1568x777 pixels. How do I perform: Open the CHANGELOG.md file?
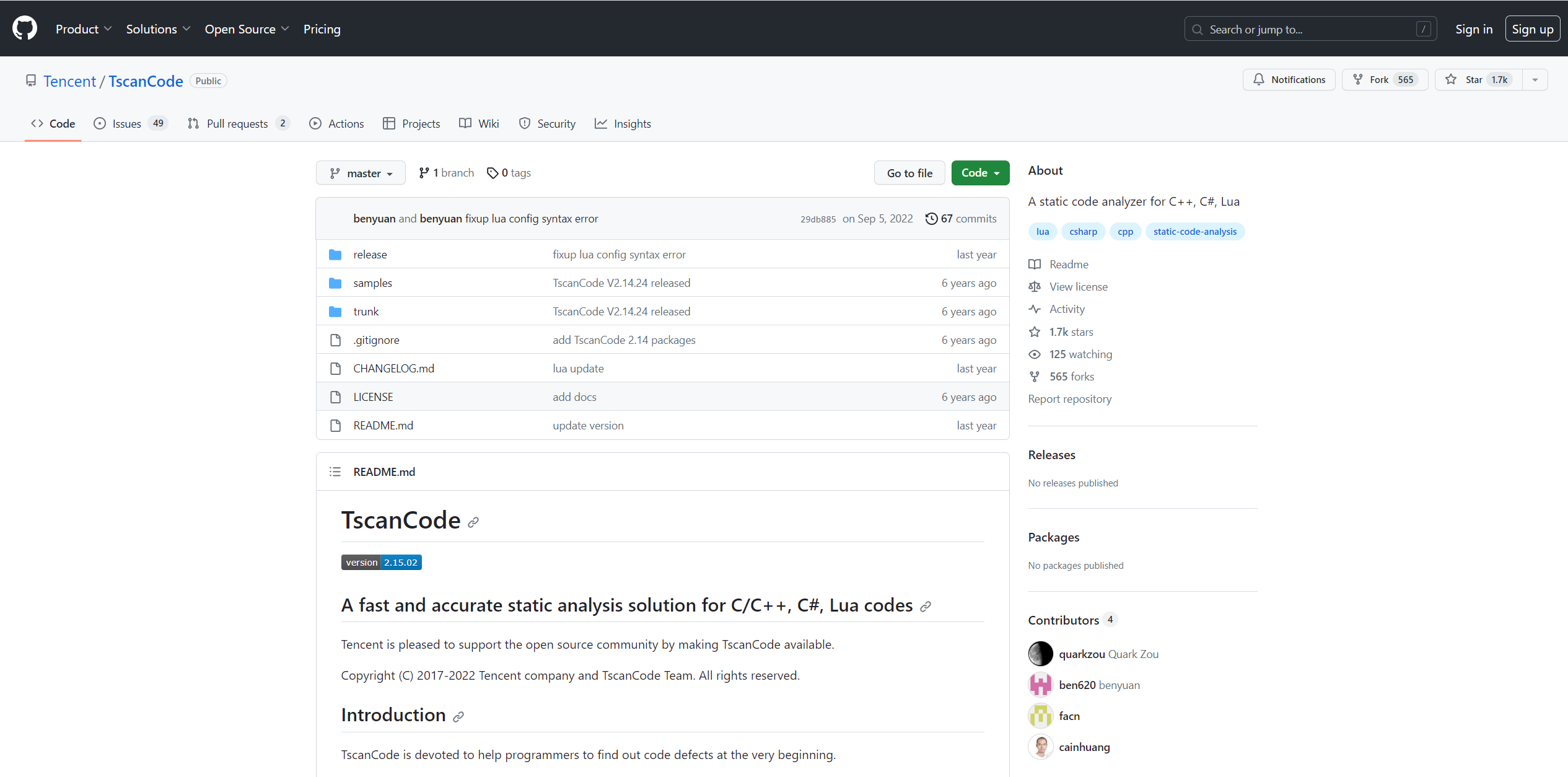tap(393, 369)
